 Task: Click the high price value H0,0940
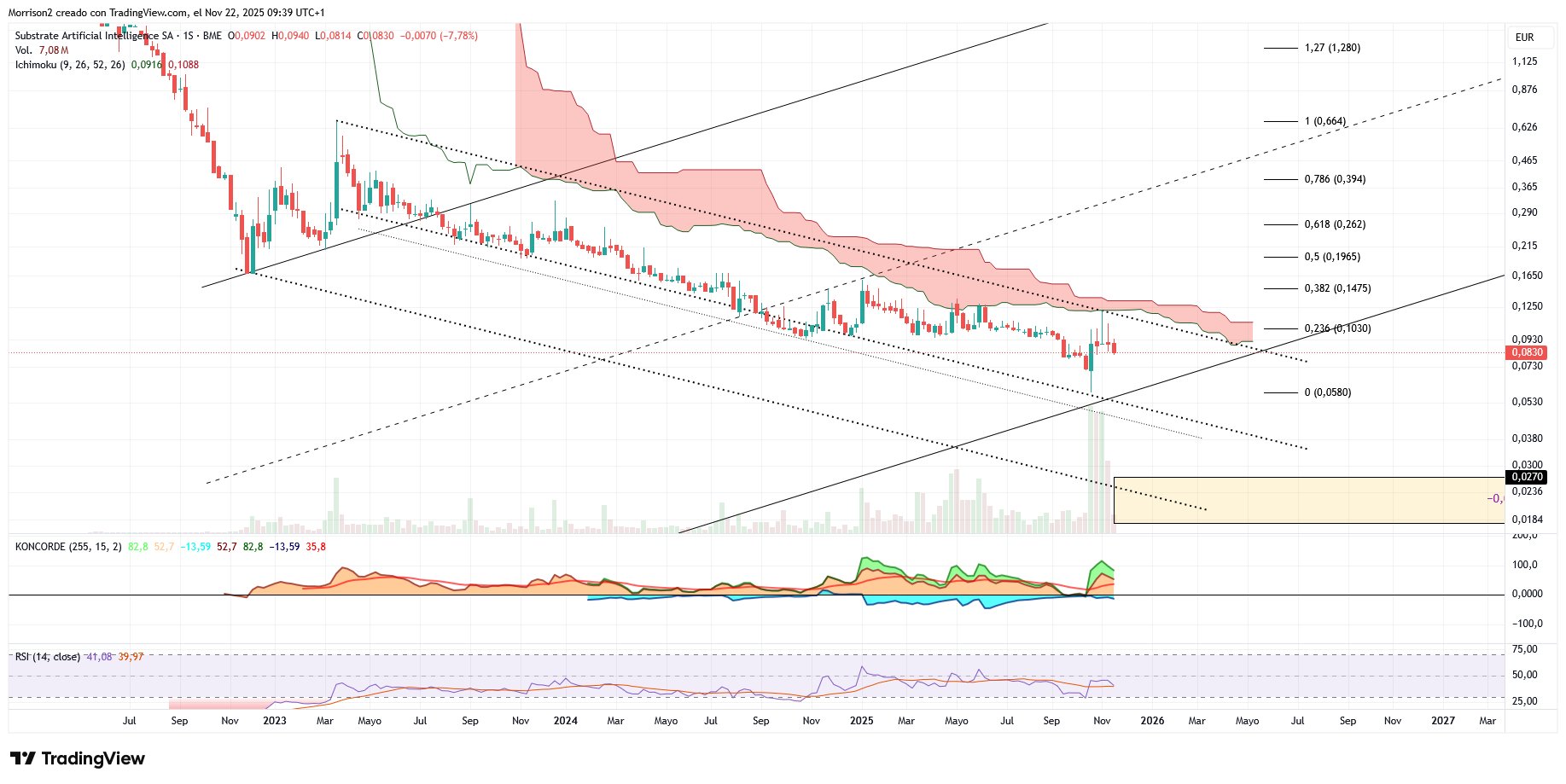click(x=290, y=36)
